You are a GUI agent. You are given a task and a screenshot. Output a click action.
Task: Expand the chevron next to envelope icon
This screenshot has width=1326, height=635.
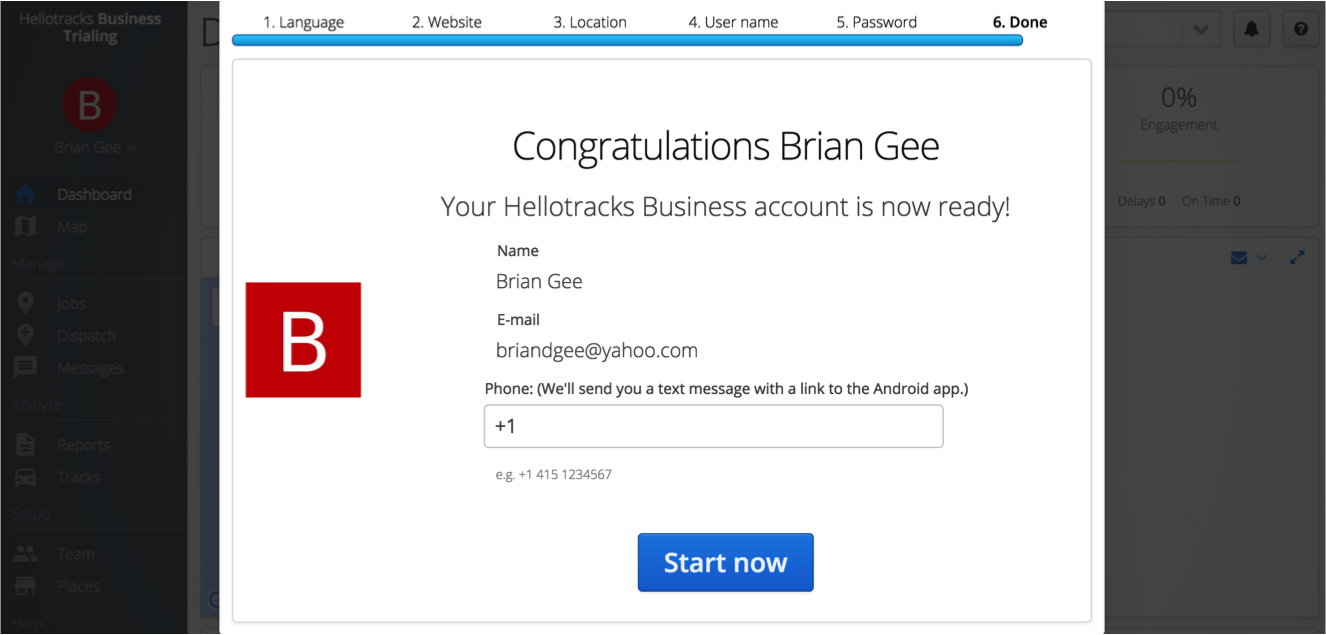[1261, 258]
